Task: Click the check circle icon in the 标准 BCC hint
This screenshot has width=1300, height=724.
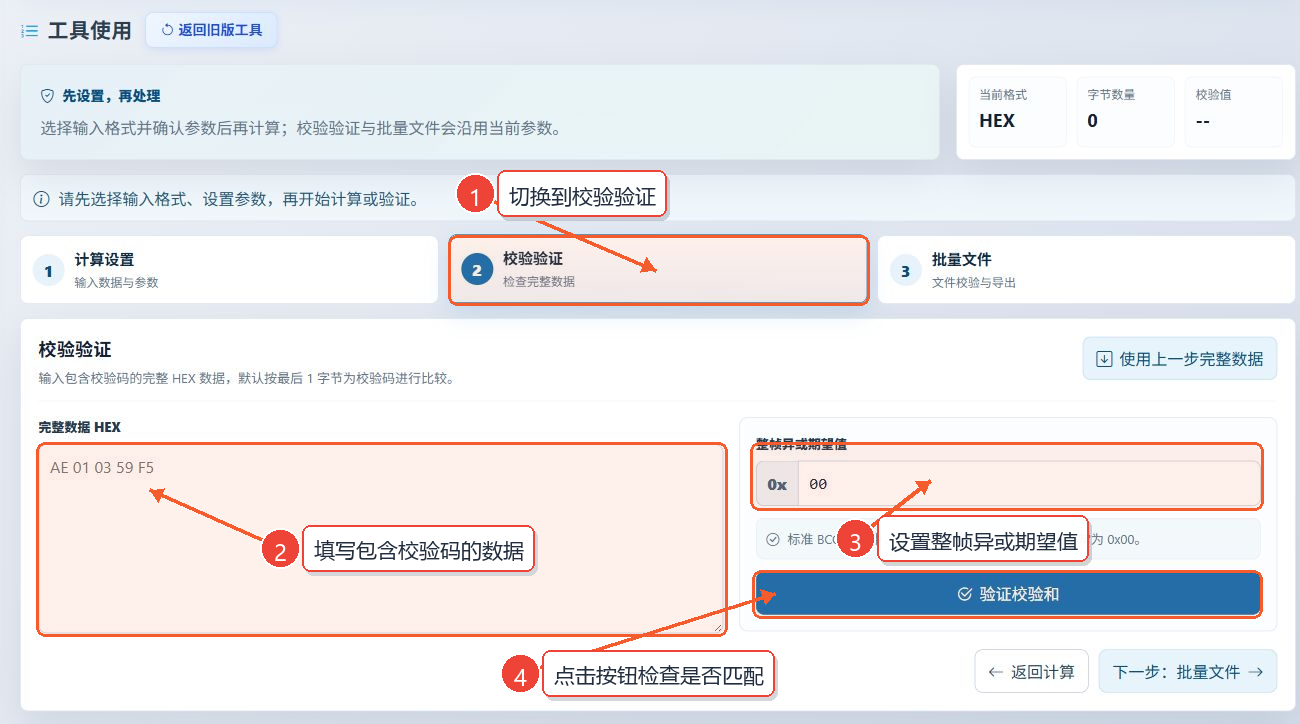Action: (773, 540)
